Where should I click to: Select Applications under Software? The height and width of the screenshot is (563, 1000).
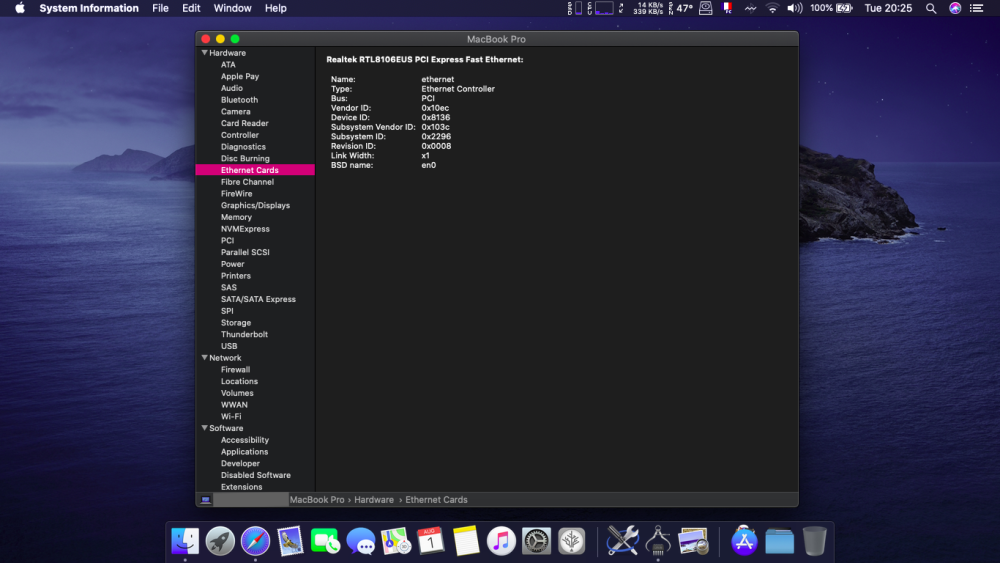244,452
